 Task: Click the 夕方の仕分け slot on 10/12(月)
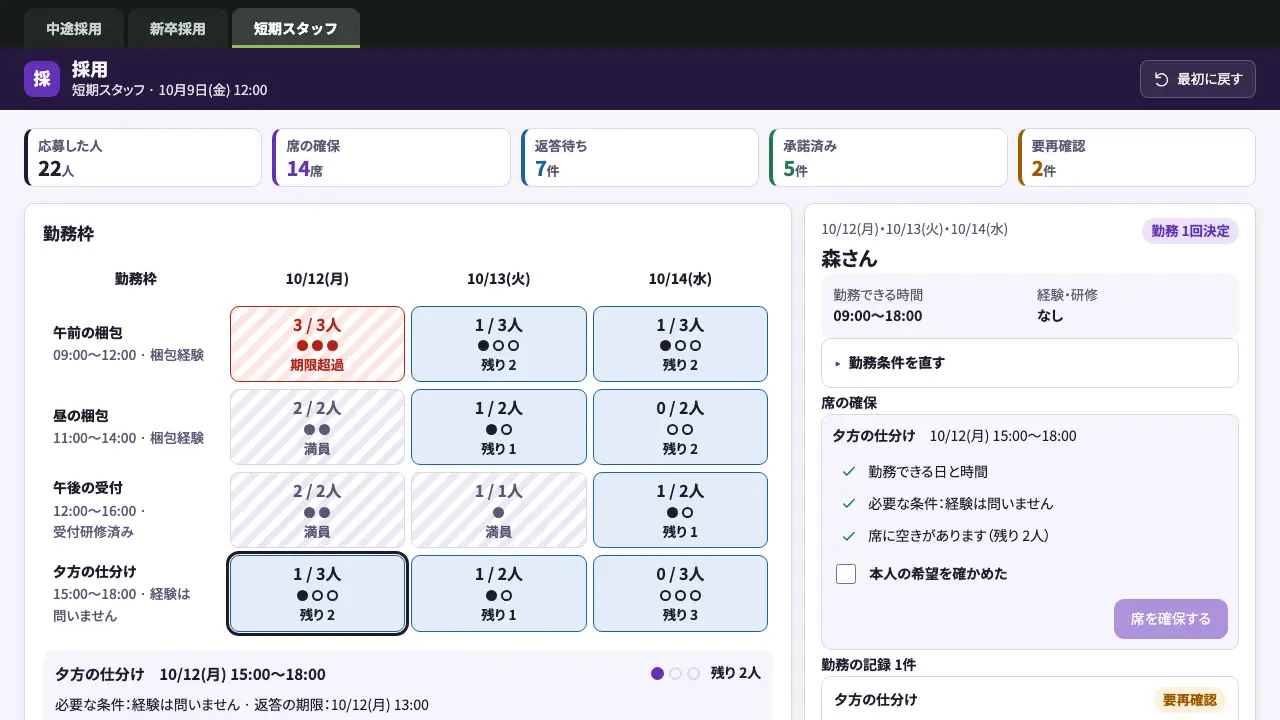[x=317, y=593]
